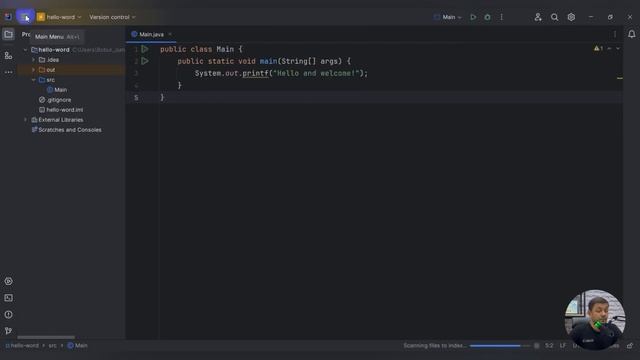
Task: Jump to previous highlighted problem arrow
Action: tap(609, 49)
